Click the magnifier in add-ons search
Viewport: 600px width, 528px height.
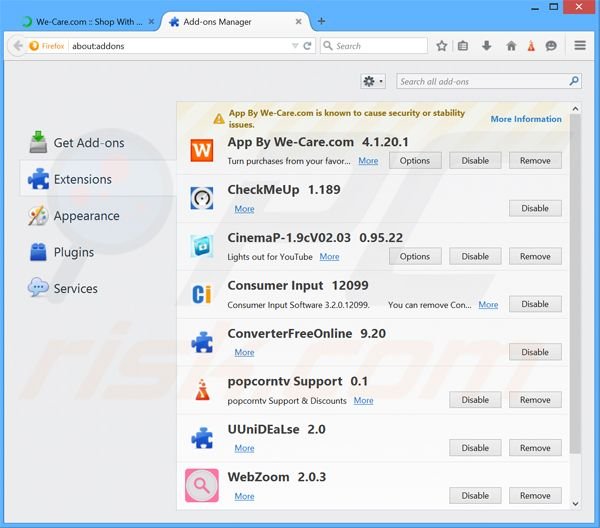[574, 81]
